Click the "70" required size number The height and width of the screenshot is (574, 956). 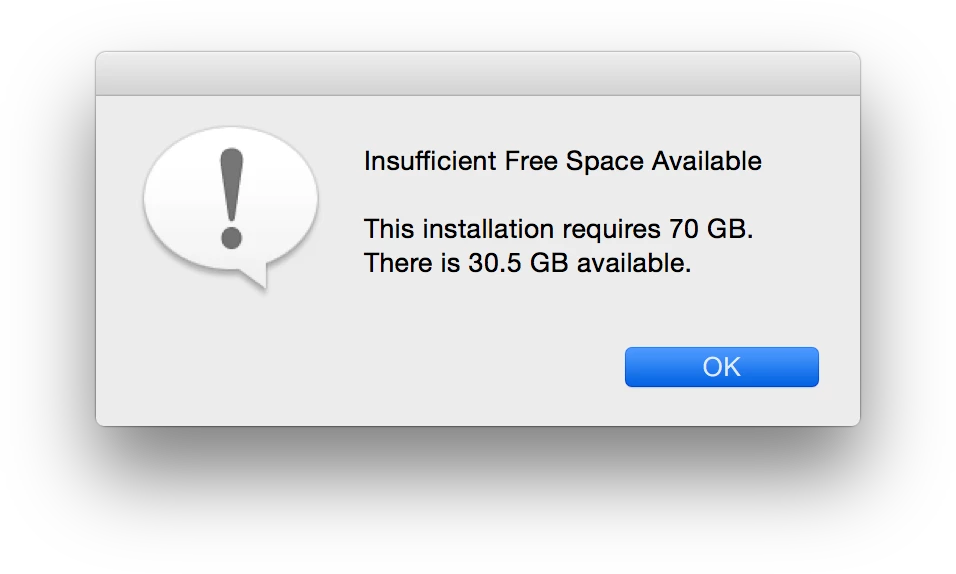point(683,229)
